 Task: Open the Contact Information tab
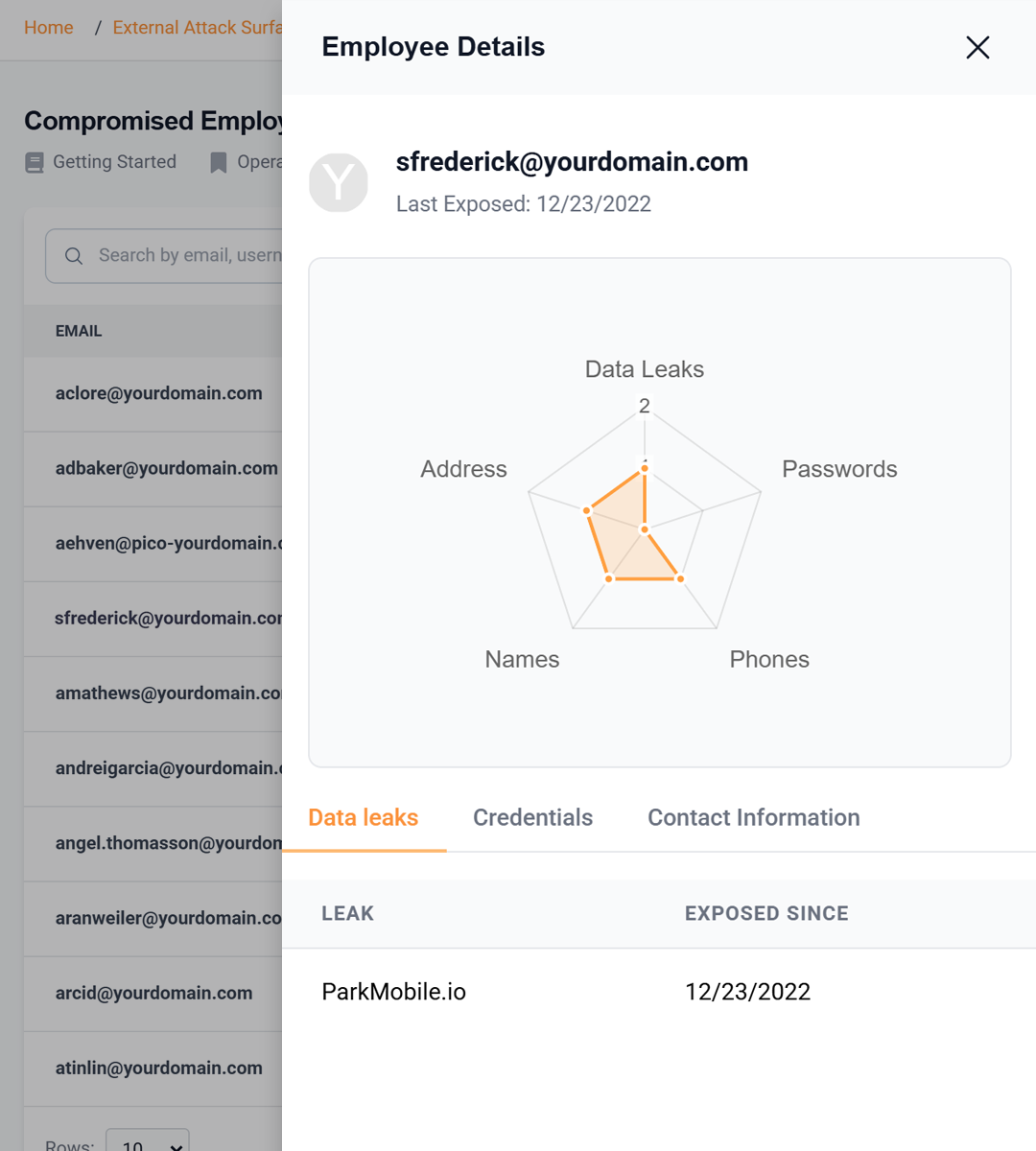[x=753, y=817]
